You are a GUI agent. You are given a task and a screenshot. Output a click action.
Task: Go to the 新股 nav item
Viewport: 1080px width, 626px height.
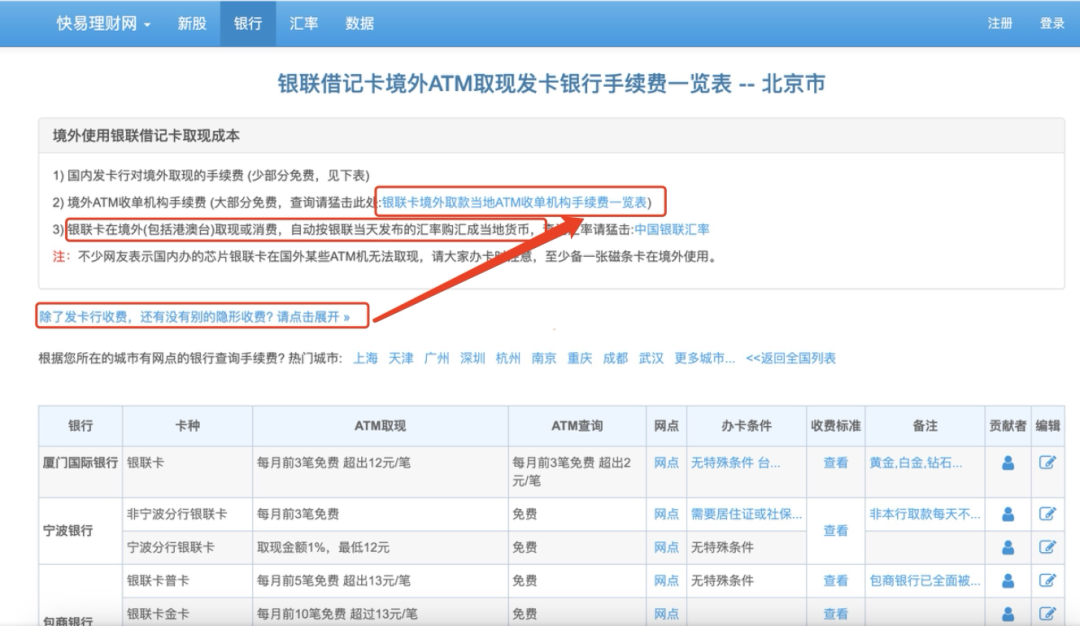pyautogui.click(x=192, y=23)
